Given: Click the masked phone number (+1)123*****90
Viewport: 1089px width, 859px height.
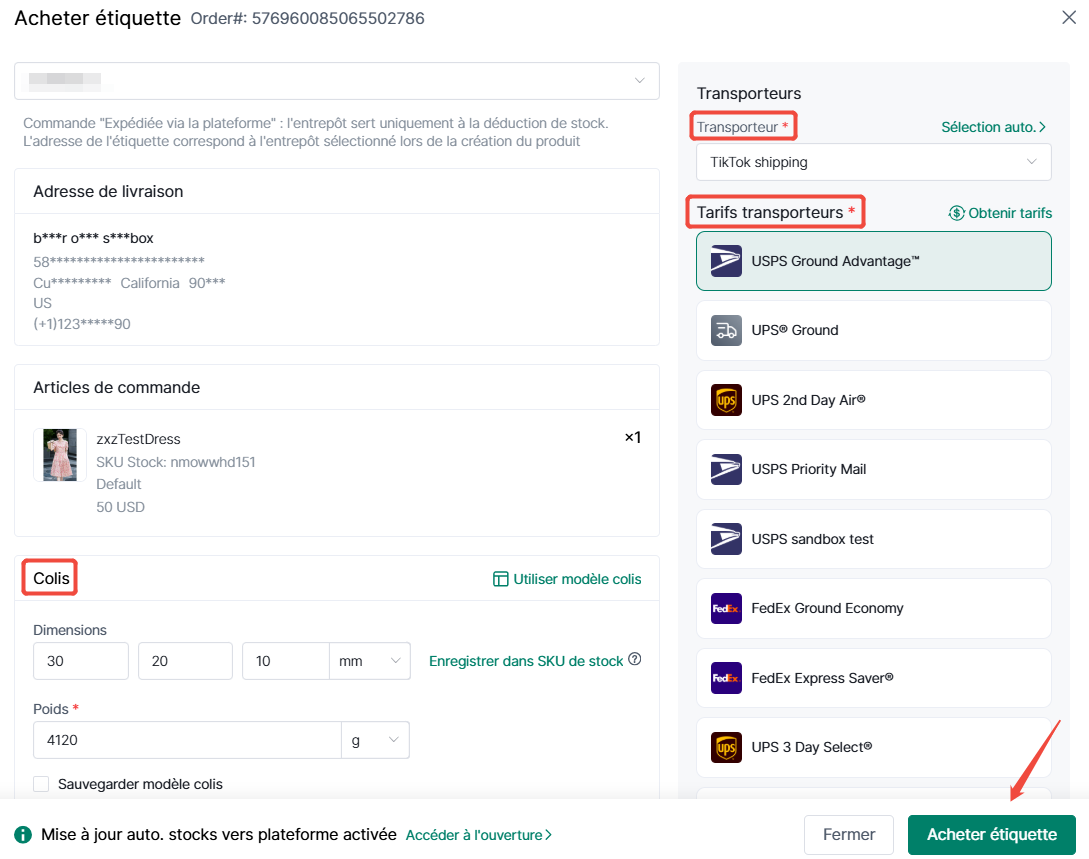Looking at the screenshot, I should click(x=82, y=324).
